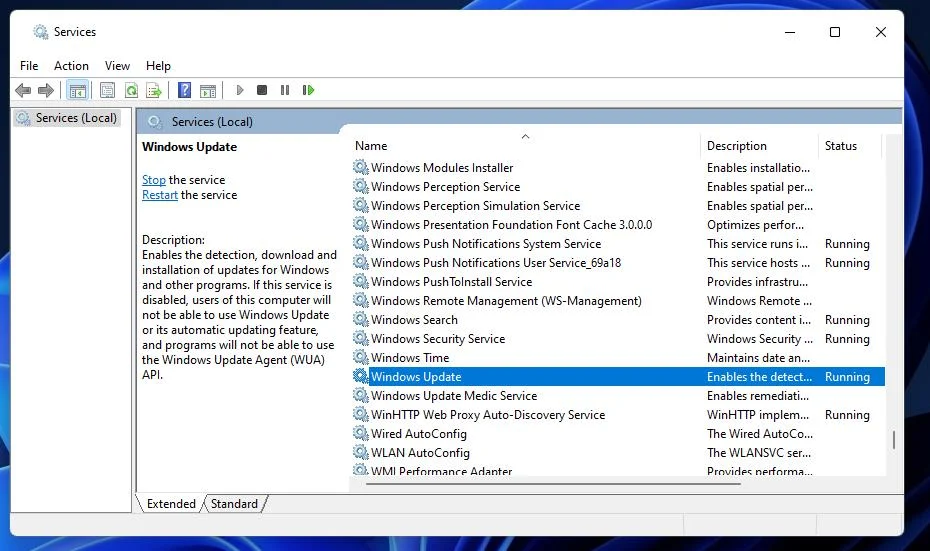Click gear icon of Windows PushToInstall Service
Viewport: 930px width, 551px height.
pyautogui.click(x=361, y=281)
